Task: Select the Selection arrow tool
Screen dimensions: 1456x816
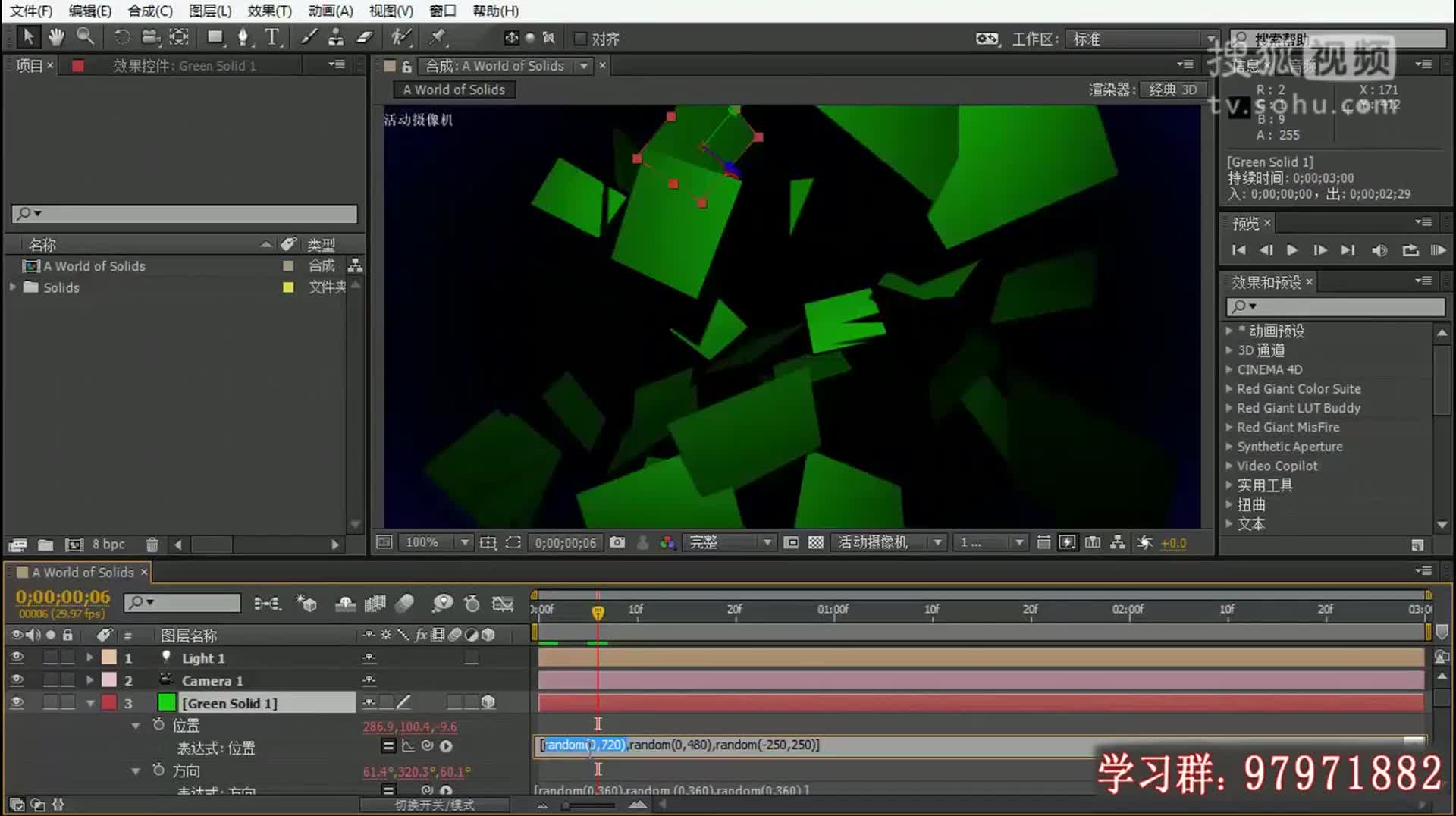Action: (28, 36)
